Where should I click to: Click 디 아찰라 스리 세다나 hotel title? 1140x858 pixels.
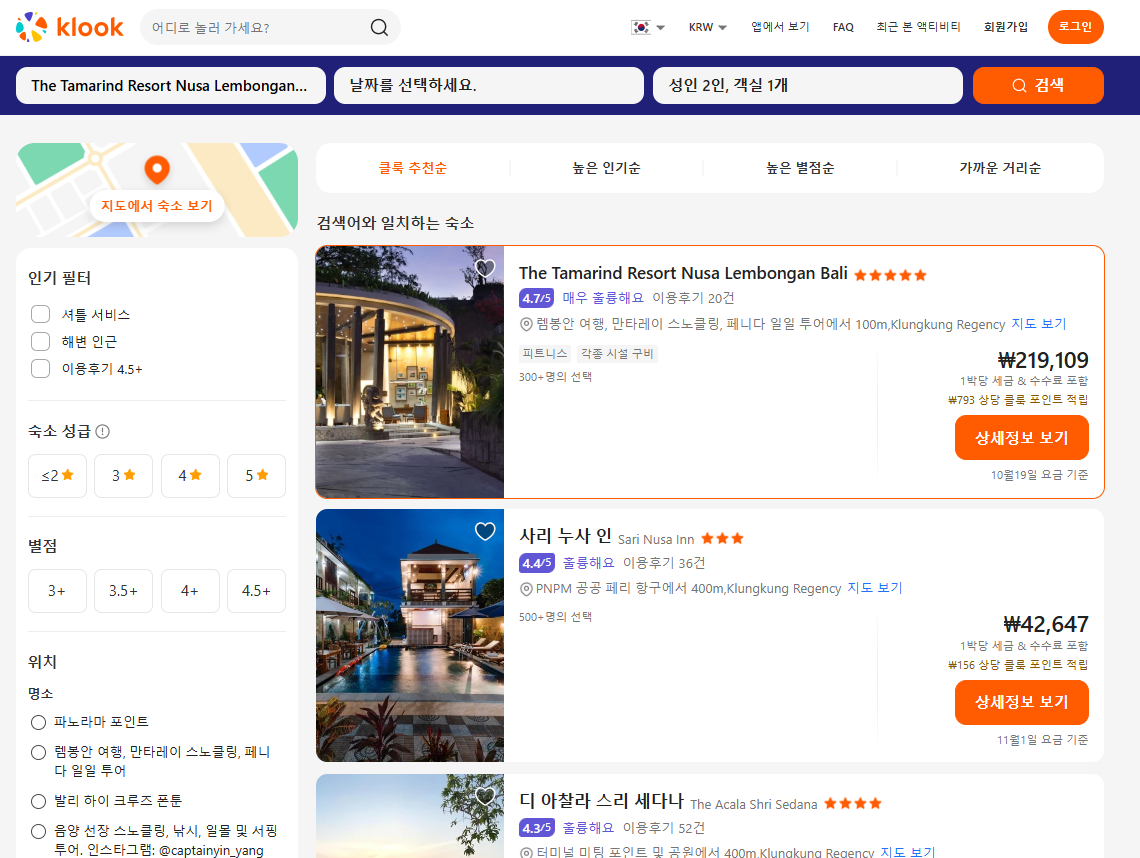pyautogui.click(x=601, y=801)
